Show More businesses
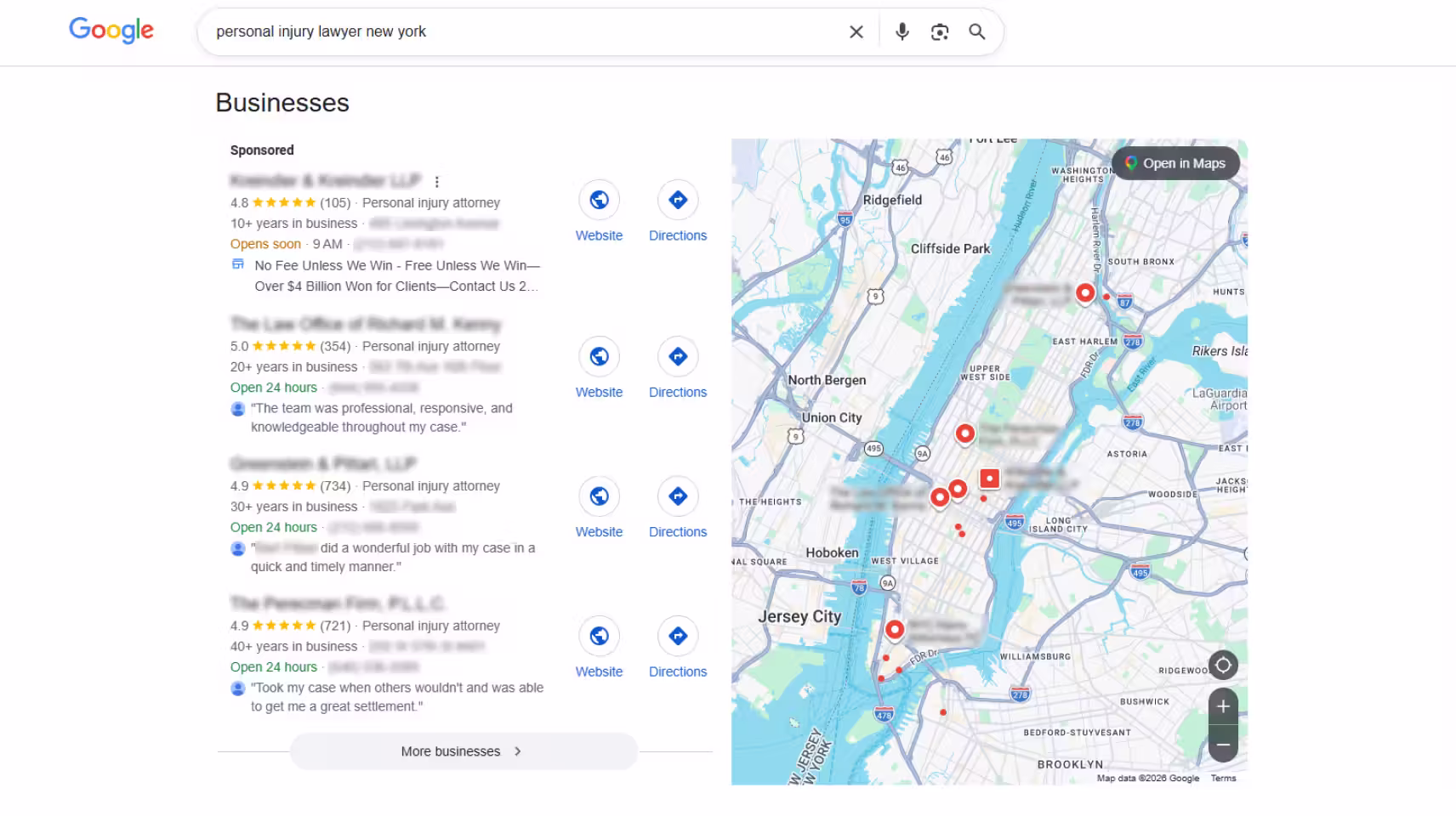 pyautogui.click(x=464, y=751)
